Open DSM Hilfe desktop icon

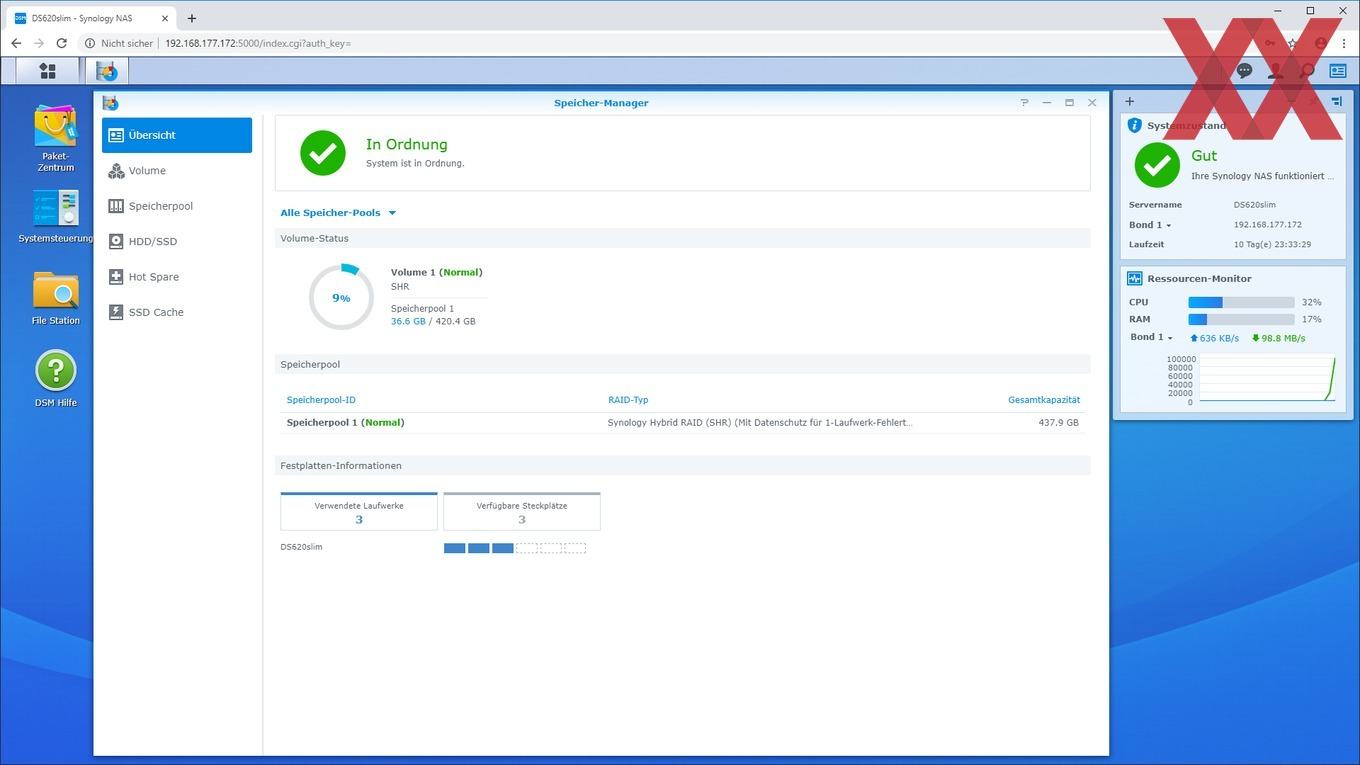pos(56,378)
